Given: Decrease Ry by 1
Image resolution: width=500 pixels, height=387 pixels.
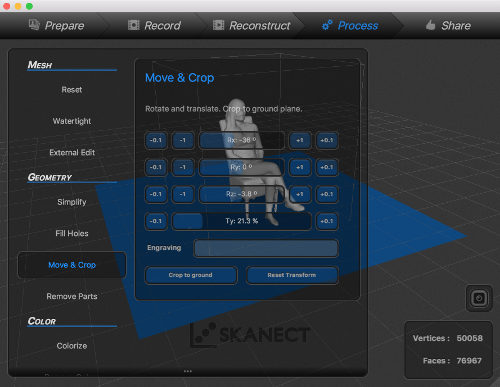Looking at the screenshot, I should pos(183,167).
